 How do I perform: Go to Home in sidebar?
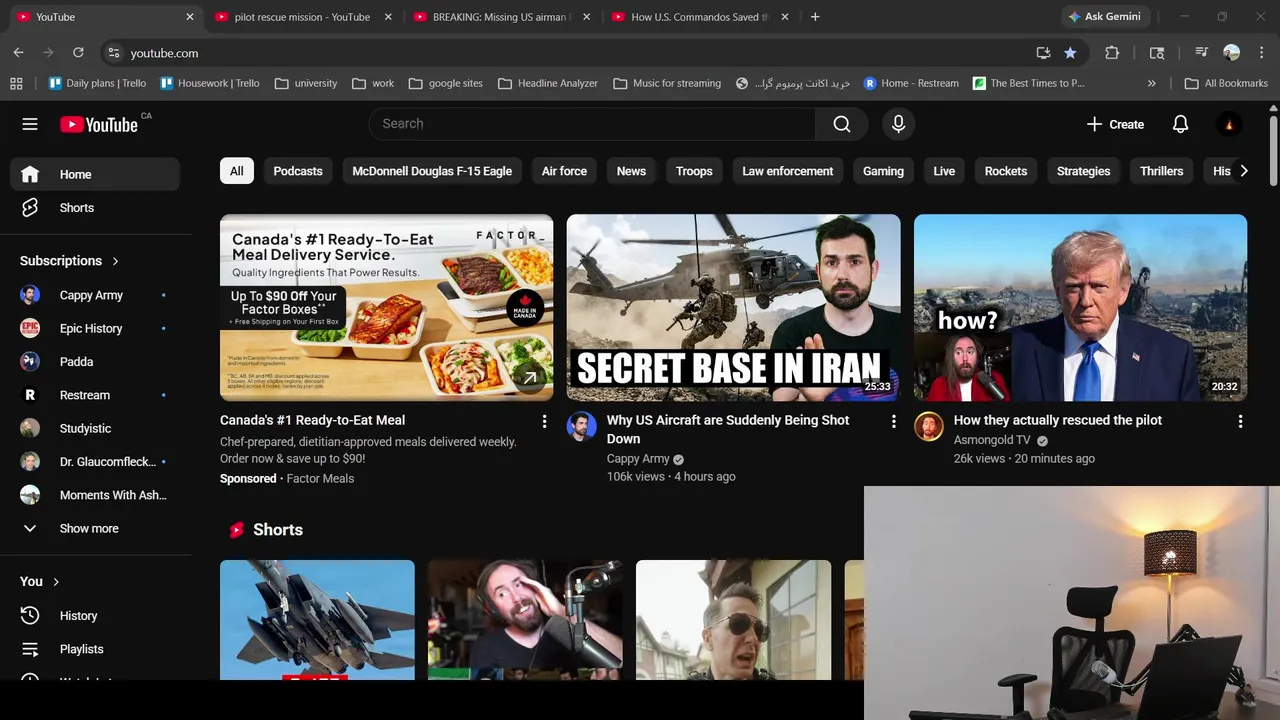coord(96,174)
